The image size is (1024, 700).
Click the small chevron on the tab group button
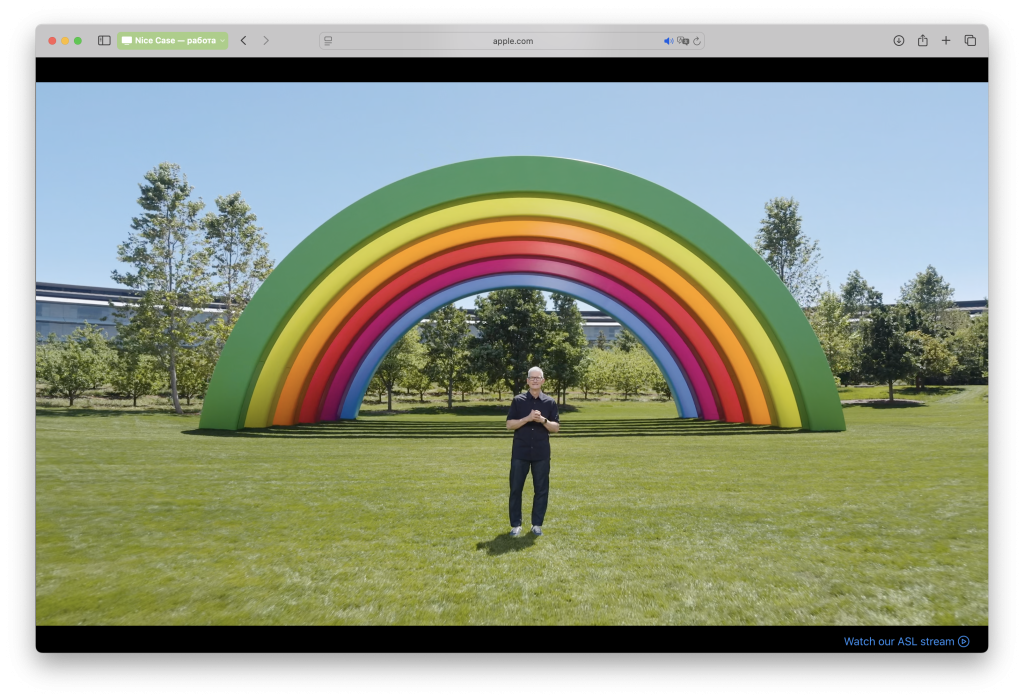point(222,40)
